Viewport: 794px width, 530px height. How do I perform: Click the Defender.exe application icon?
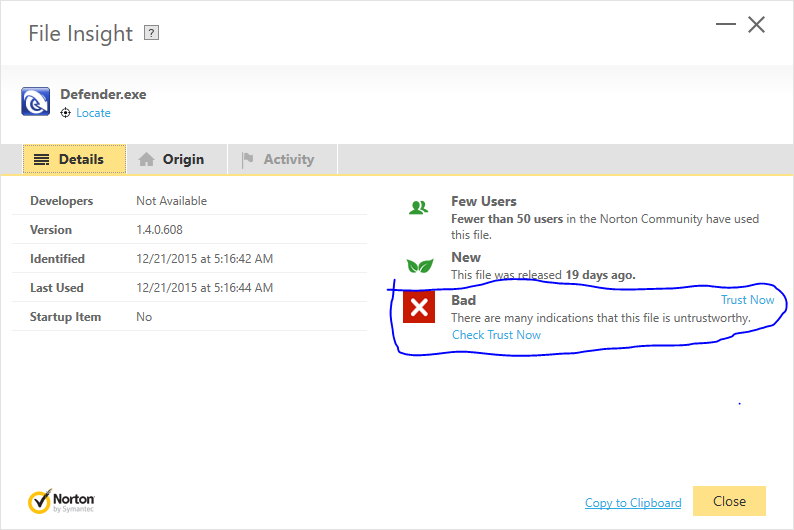[x=36, y=102]
